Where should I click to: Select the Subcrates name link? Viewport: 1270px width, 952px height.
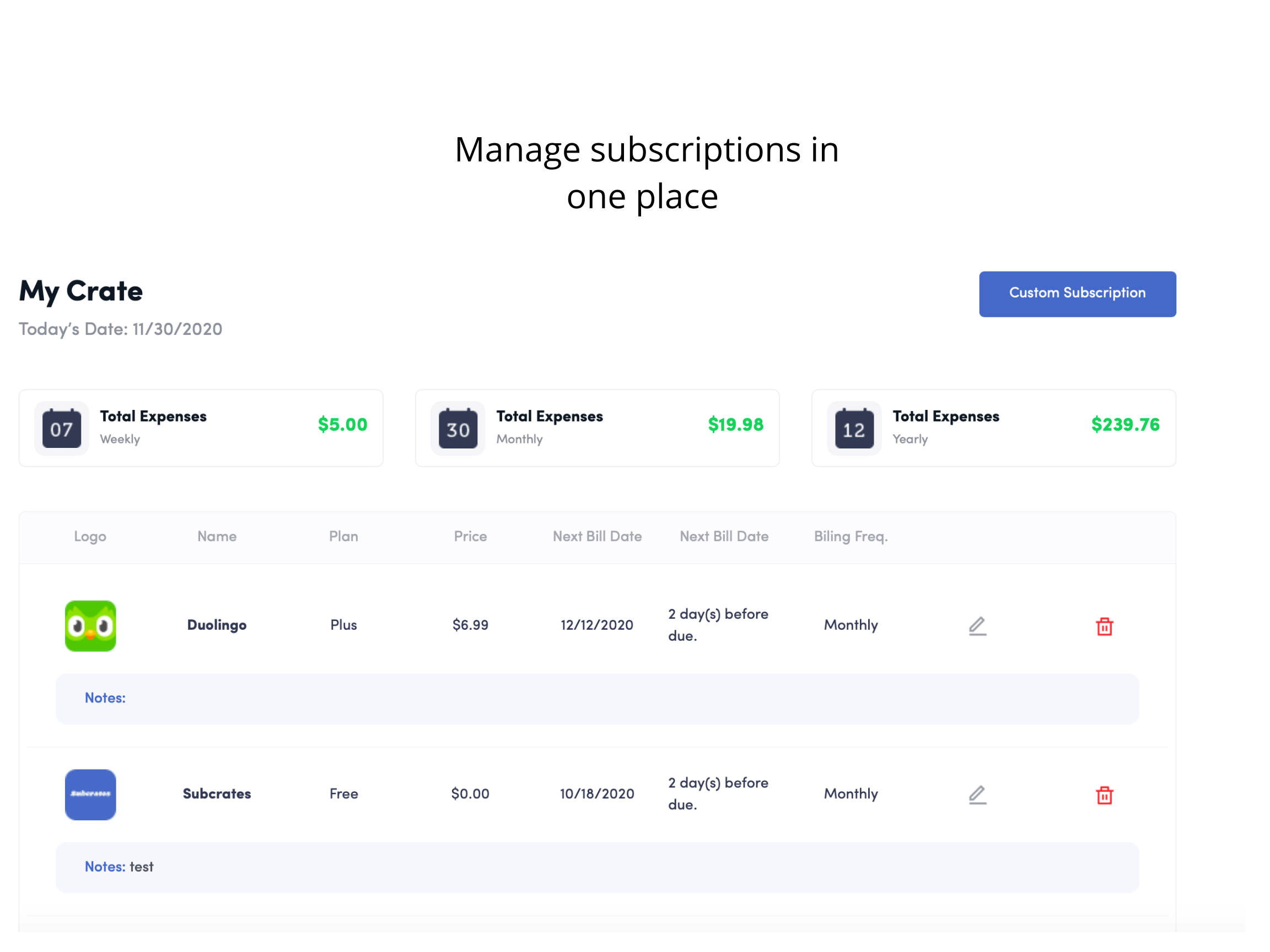217,794
